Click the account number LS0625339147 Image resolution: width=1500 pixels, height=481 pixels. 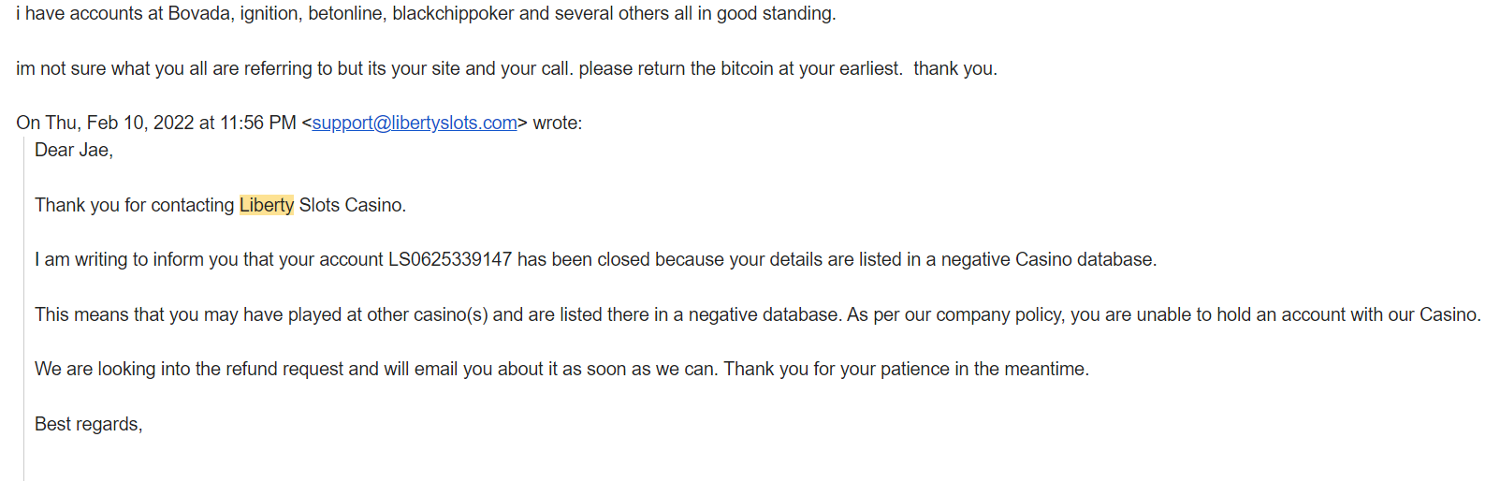click(x=450, y=260)
